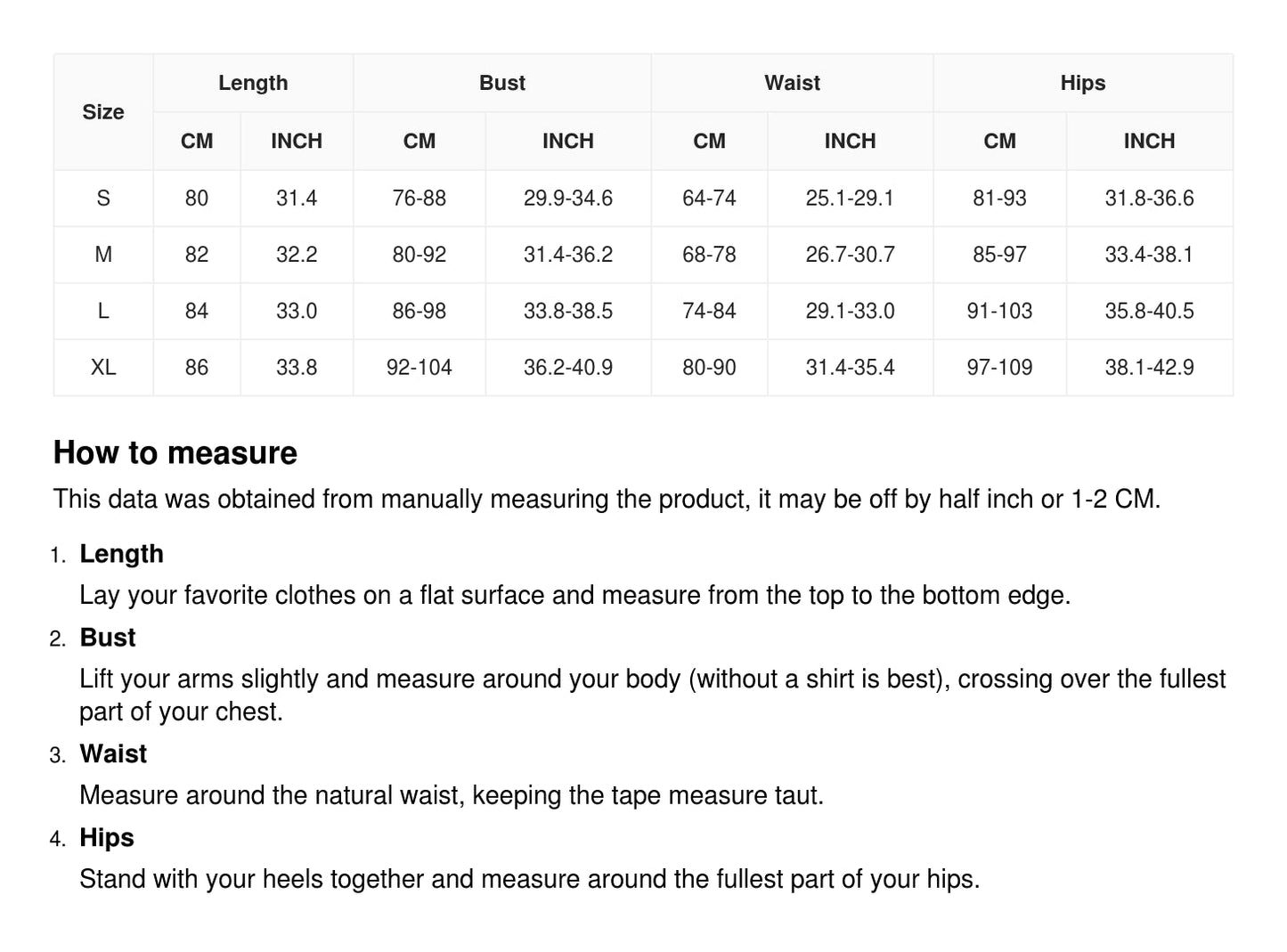The width and height of the screenshot is (1287, 952).
Task: Click the Size column header
Action: tap(103, 112)
